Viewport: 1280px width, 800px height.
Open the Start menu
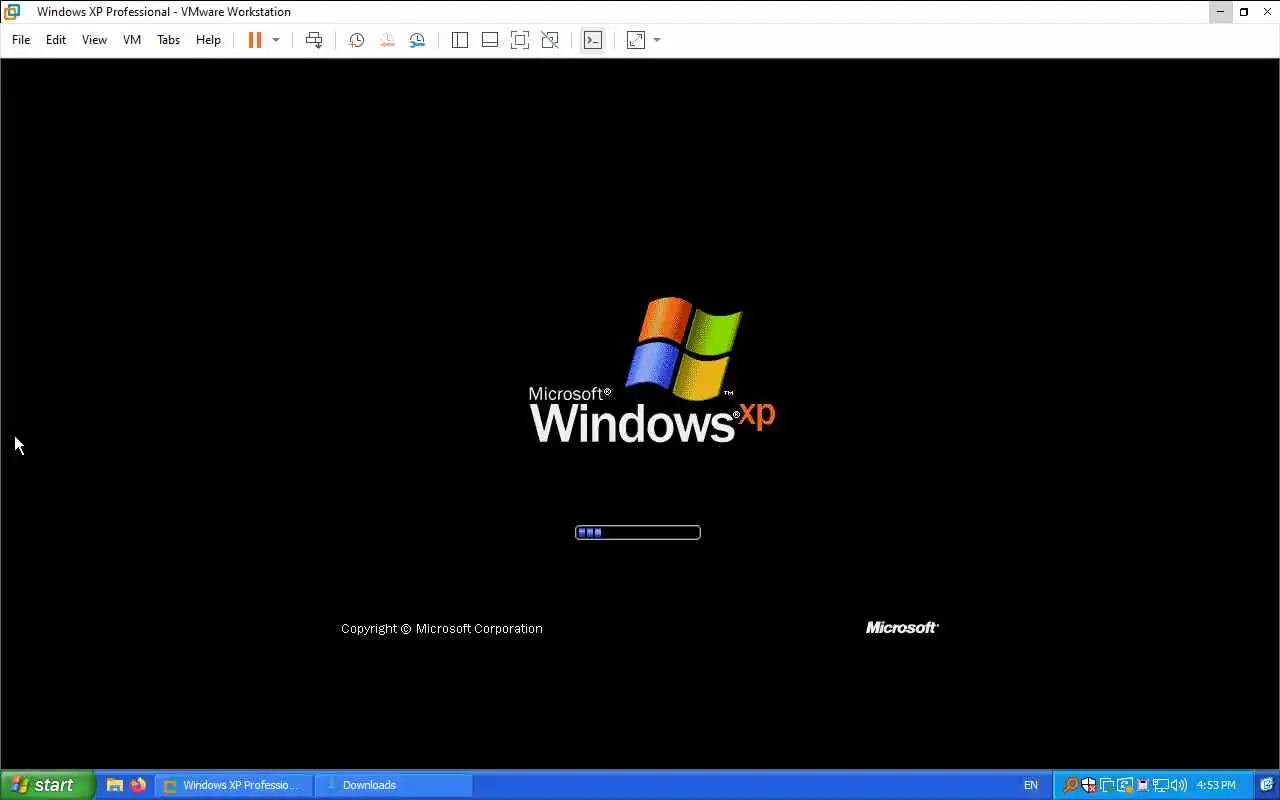48,785
